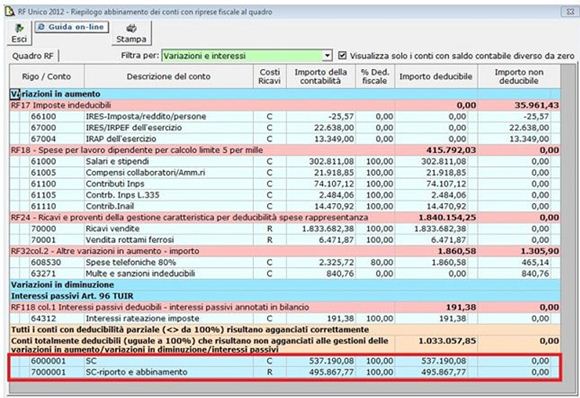Select the RF17 Imposte indeducibili row

pyautogui.click(x=285, y=105)
